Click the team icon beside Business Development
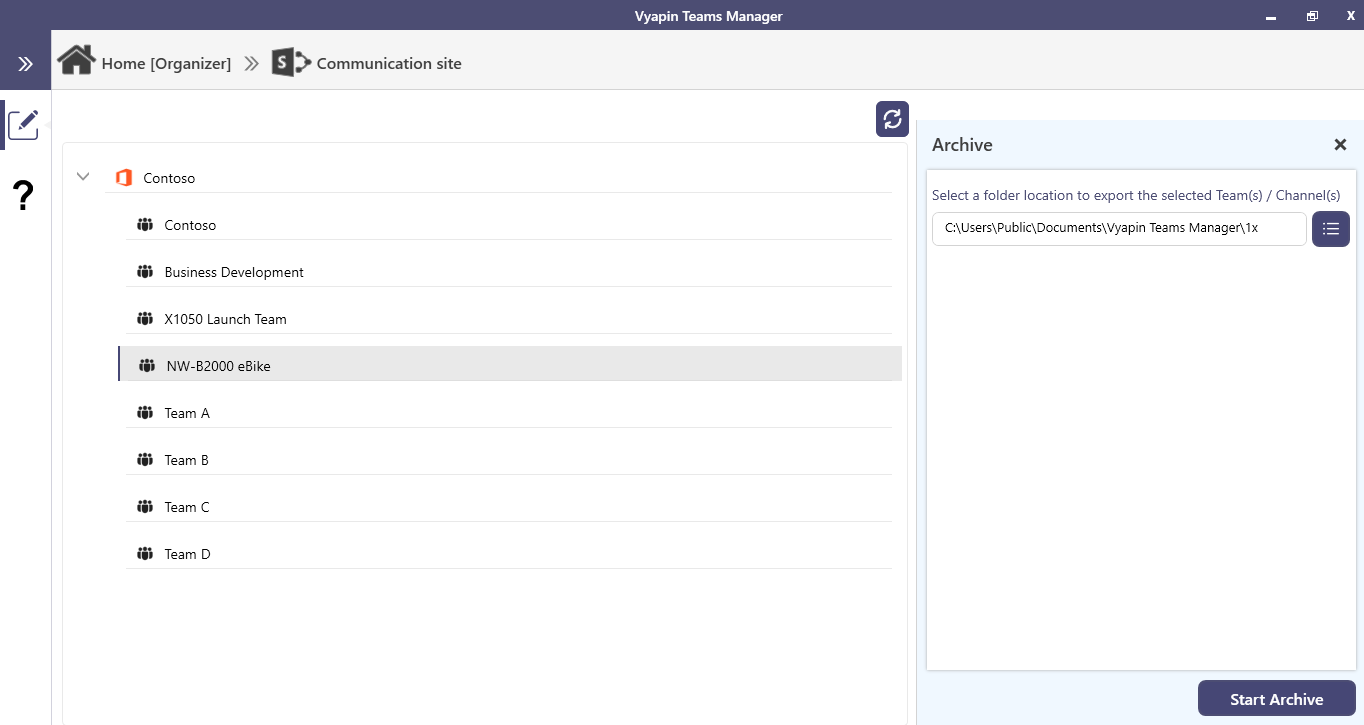1364x725 pixels. [145, 272]
